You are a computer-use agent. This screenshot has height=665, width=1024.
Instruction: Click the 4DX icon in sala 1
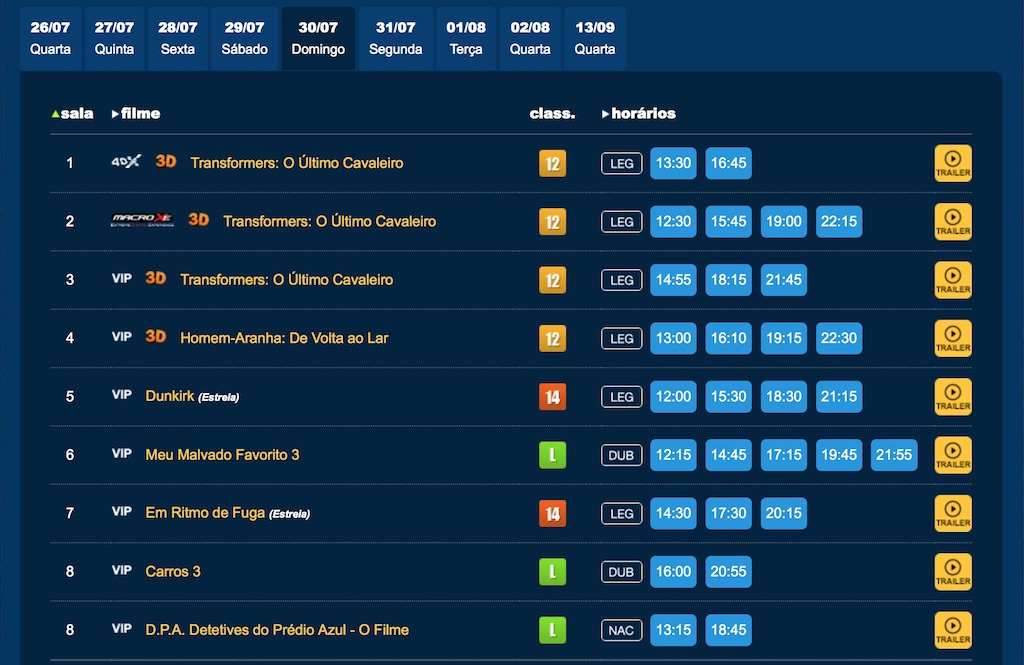[x=126, y=162]
